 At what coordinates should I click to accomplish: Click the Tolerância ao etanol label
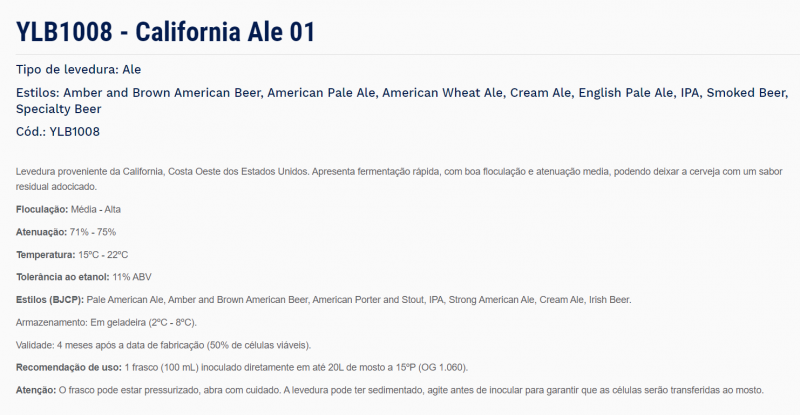click(x=63, y=277)
